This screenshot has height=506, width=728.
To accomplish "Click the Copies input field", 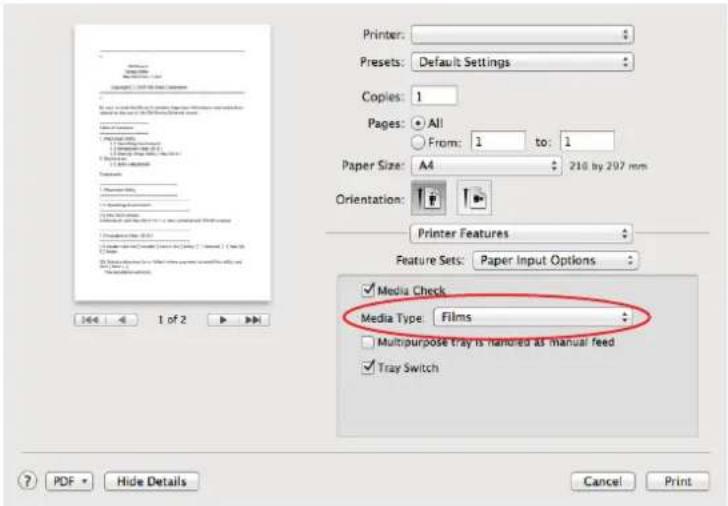I will (434, 96).
